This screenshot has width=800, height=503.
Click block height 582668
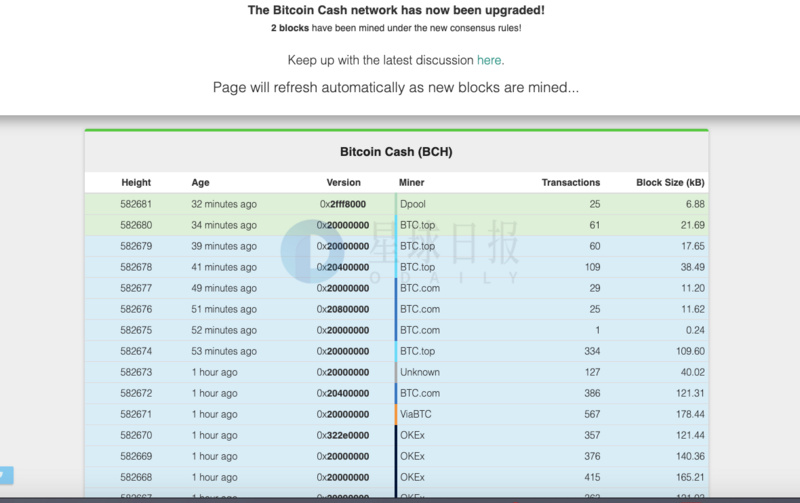[136, 477]
